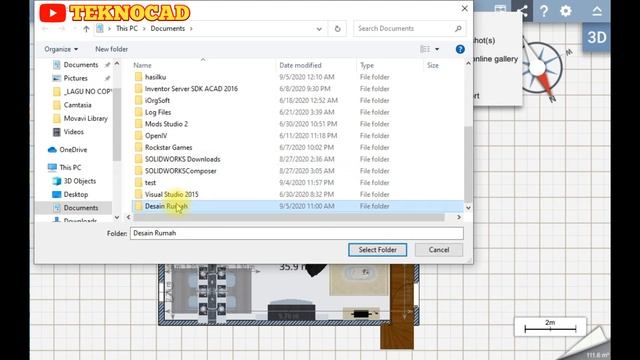Click the file list vertical scrollbar
This screenshot has height=360, width=640.
click(468, 163)
